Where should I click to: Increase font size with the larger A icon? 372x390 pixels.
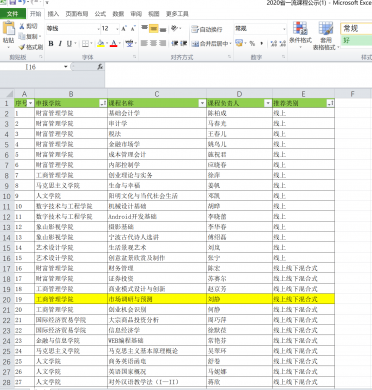124,29
